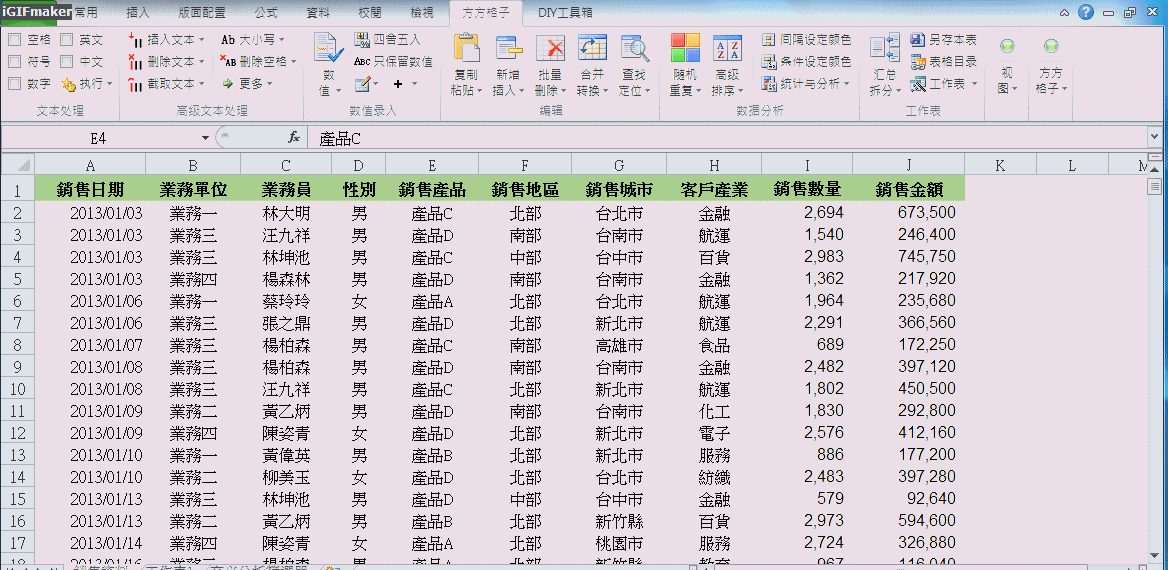Click in the formula bar showing 產品C

coord(726,138)
